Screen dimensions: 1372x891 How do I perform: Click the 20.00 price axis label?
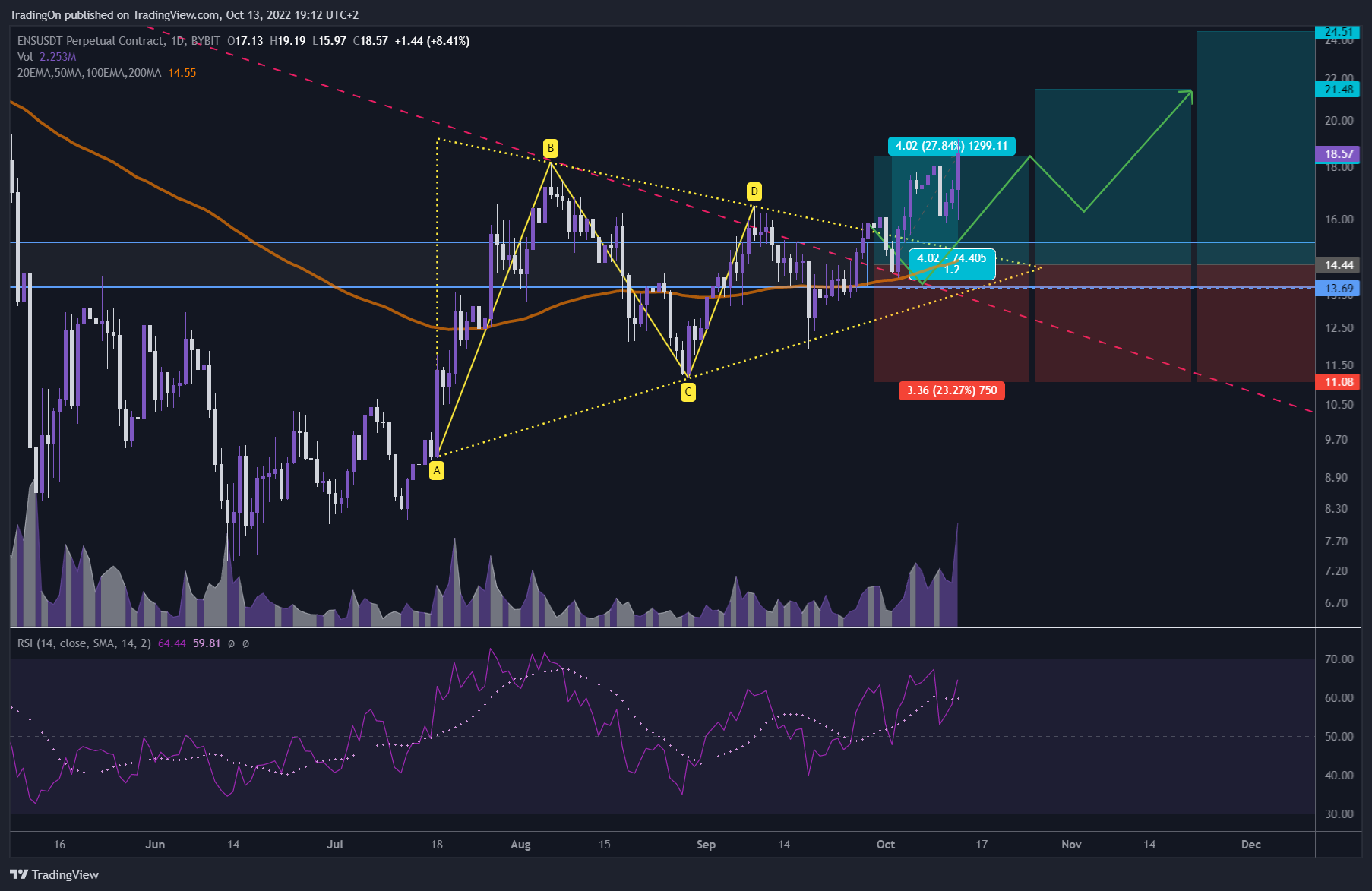click(x=1339, y=121)
